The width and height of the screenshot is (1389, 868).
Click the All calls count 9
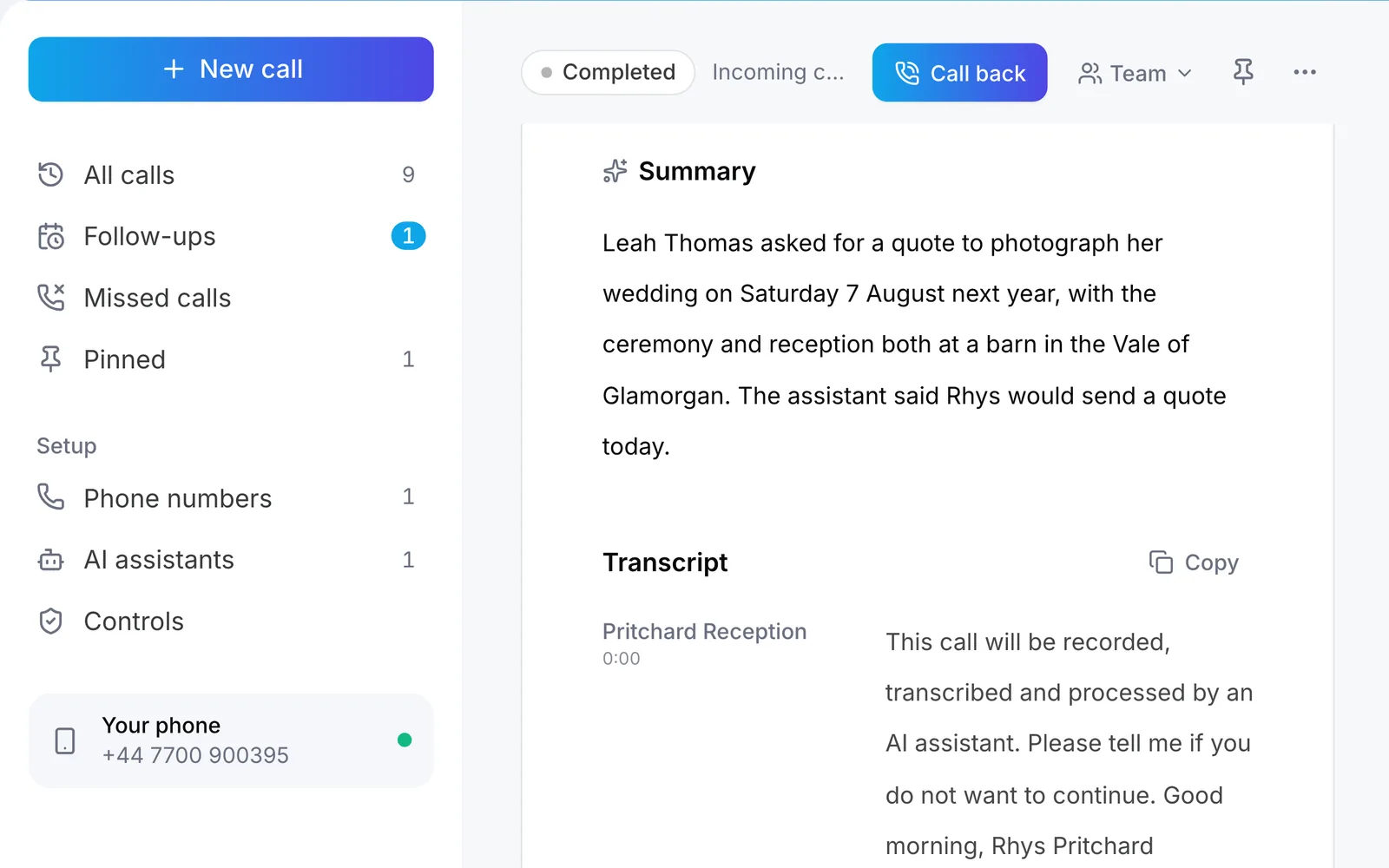[x=408, y=174]
